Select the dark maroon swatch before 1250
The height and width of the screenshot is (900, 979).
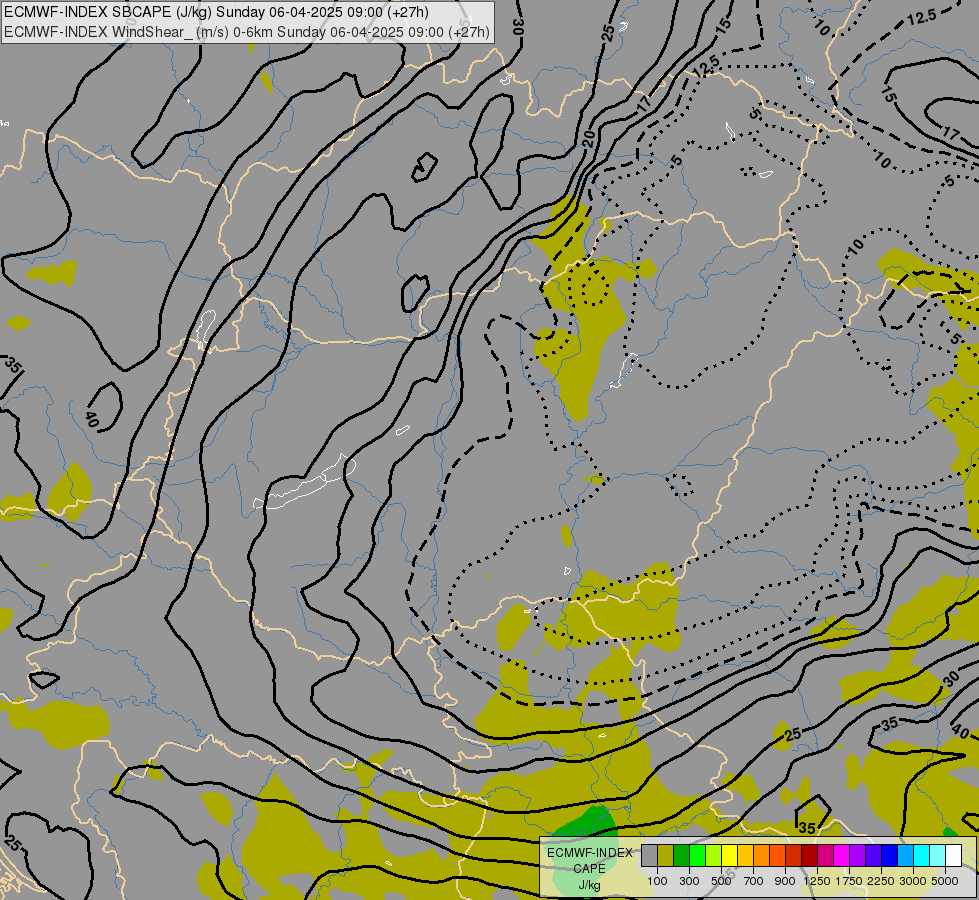tap(809, 856)
